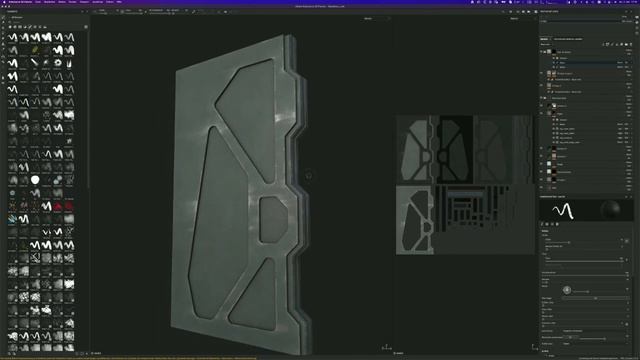Add a mask from layers toolbar

coord(608,44)
